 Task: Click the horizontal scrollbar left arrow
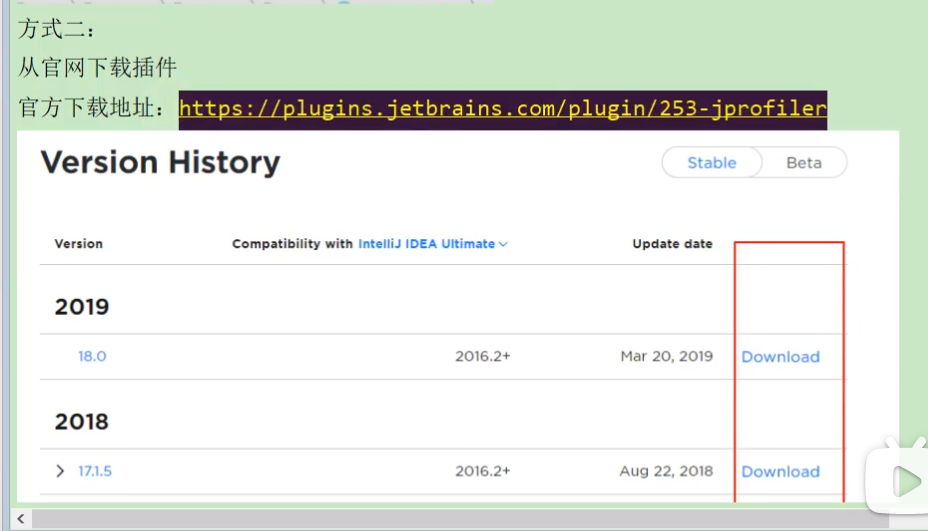point(22,518)
